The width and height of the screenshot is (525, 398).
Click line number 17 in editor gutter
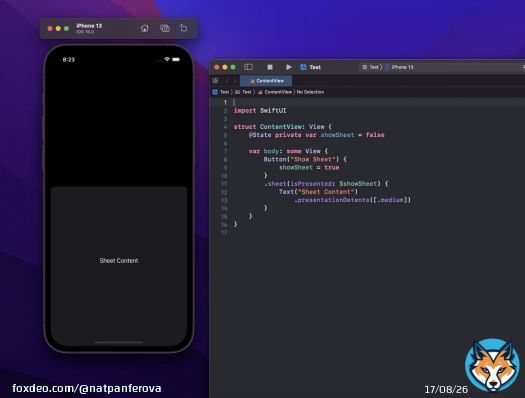click(224, 233)
